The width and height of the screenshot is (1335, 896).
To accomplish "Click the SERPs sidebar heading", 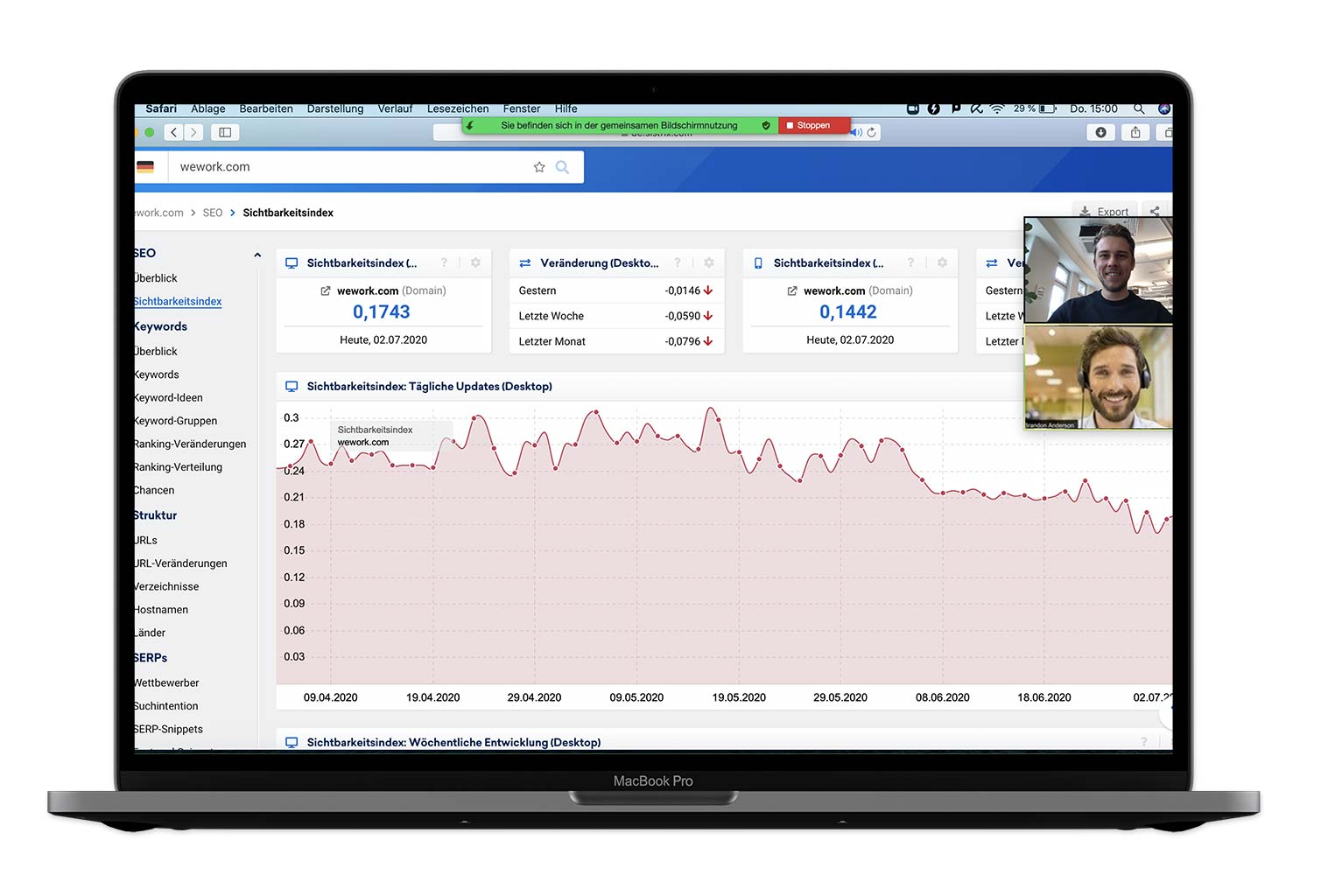I will (x=151, y=658).
